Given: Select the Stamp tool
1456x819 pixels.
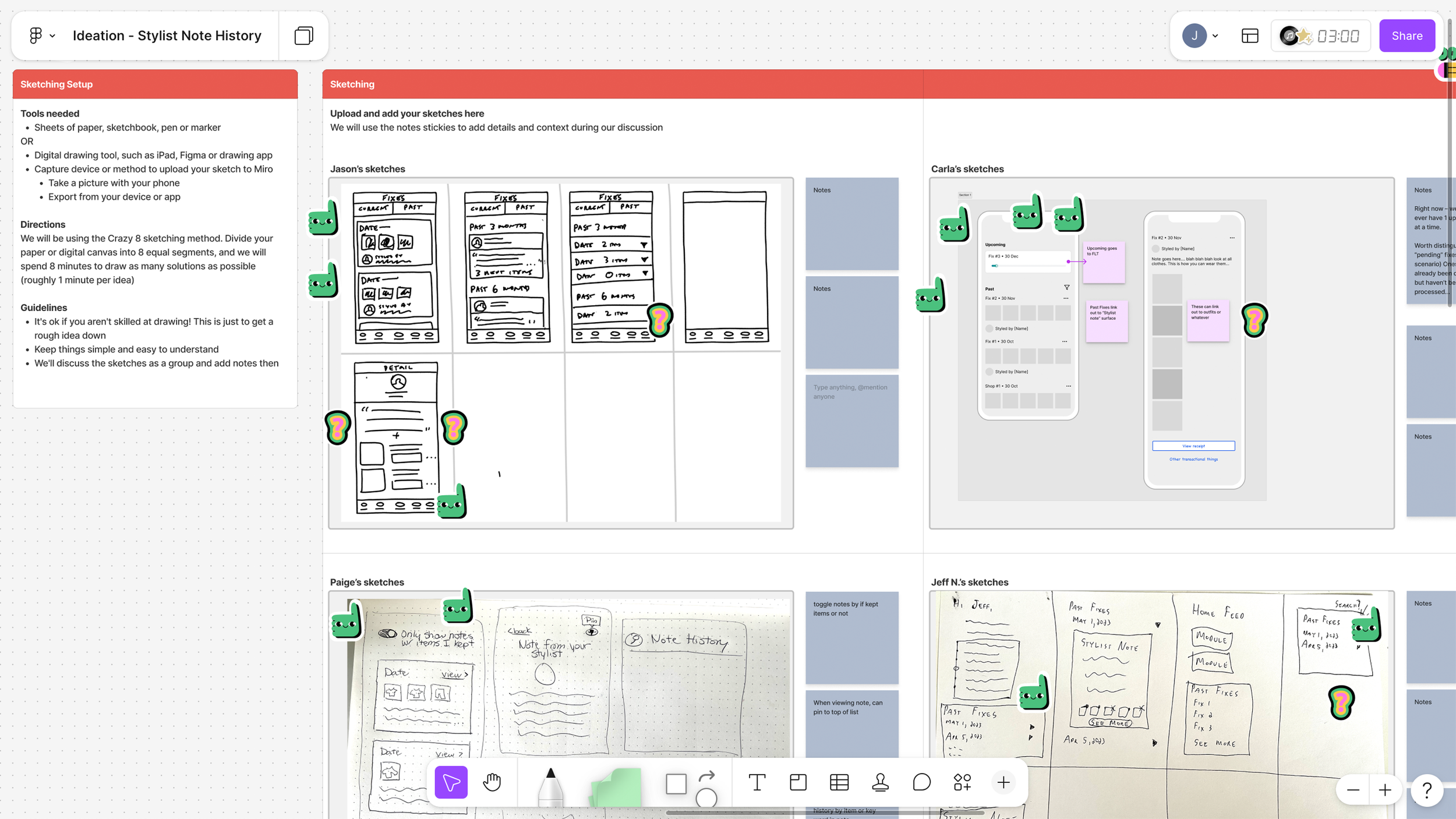Looking at the screenshot, I should coord(880,782).
